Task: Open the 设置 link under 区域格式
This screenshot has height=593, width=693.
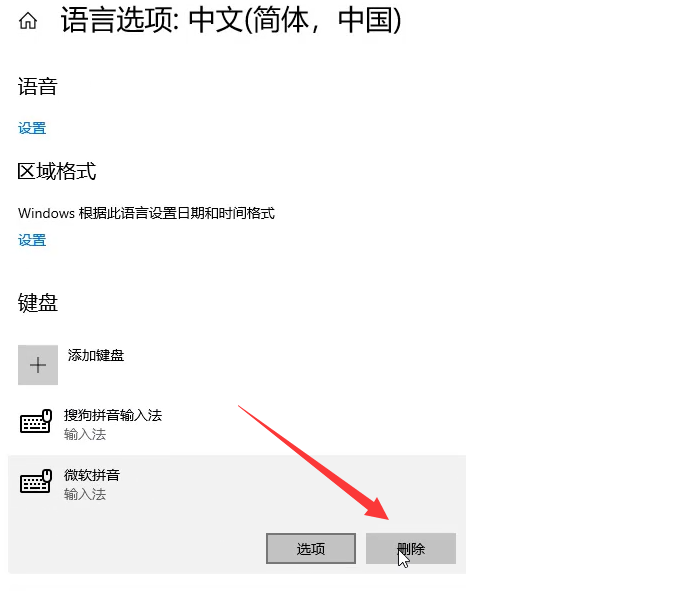Action: coord(32,240)
